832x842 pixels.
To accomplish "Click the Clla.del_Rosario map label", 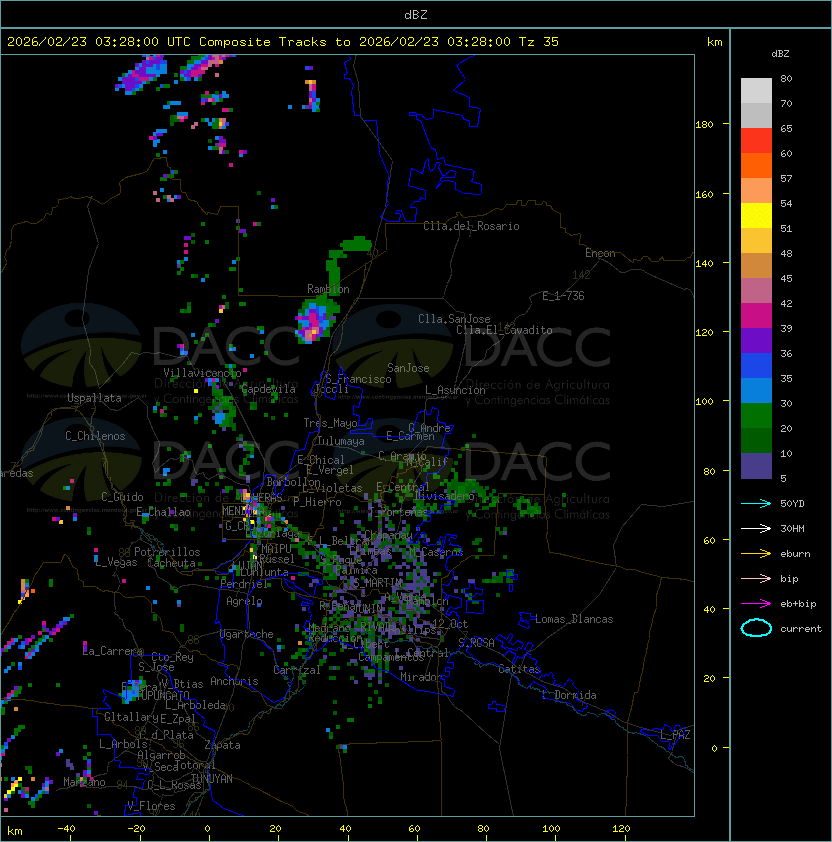I will point(471,226).
